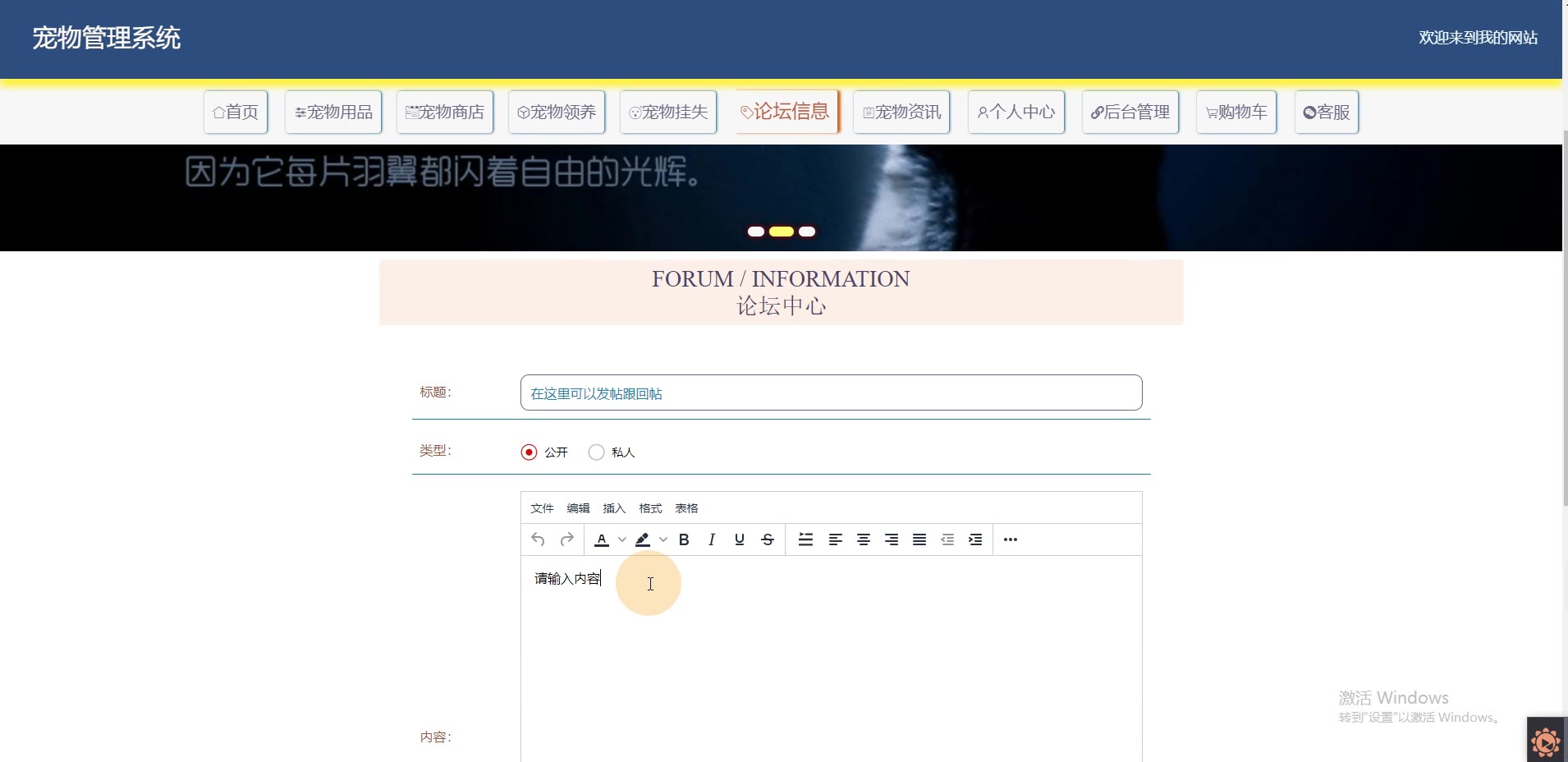Center align text
The width and height of the screenshot is (1568, 762).
(864, 539)
